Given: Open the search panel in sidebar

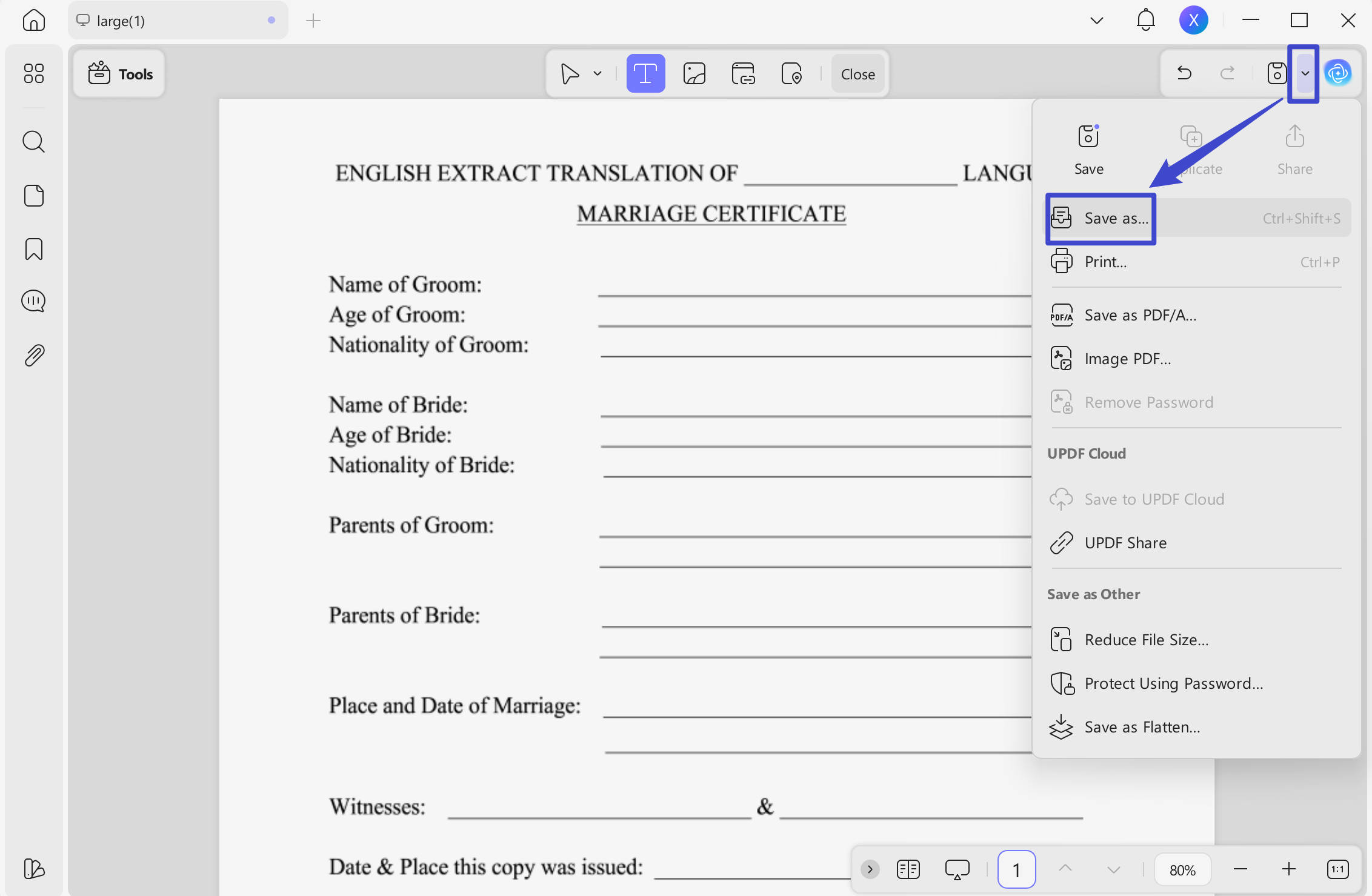Looking at the screenshot, I should [x=33, y=142].
